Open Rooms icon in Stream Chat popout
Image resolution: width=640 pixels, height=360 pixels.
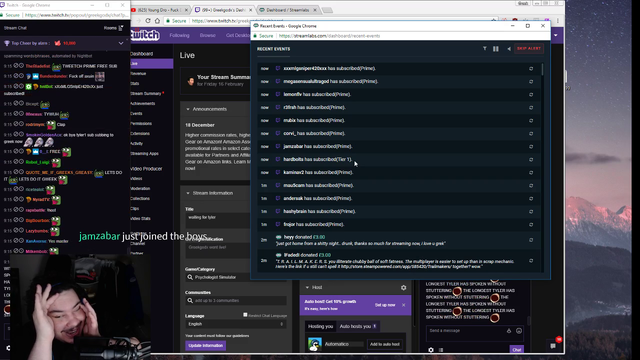120,28
